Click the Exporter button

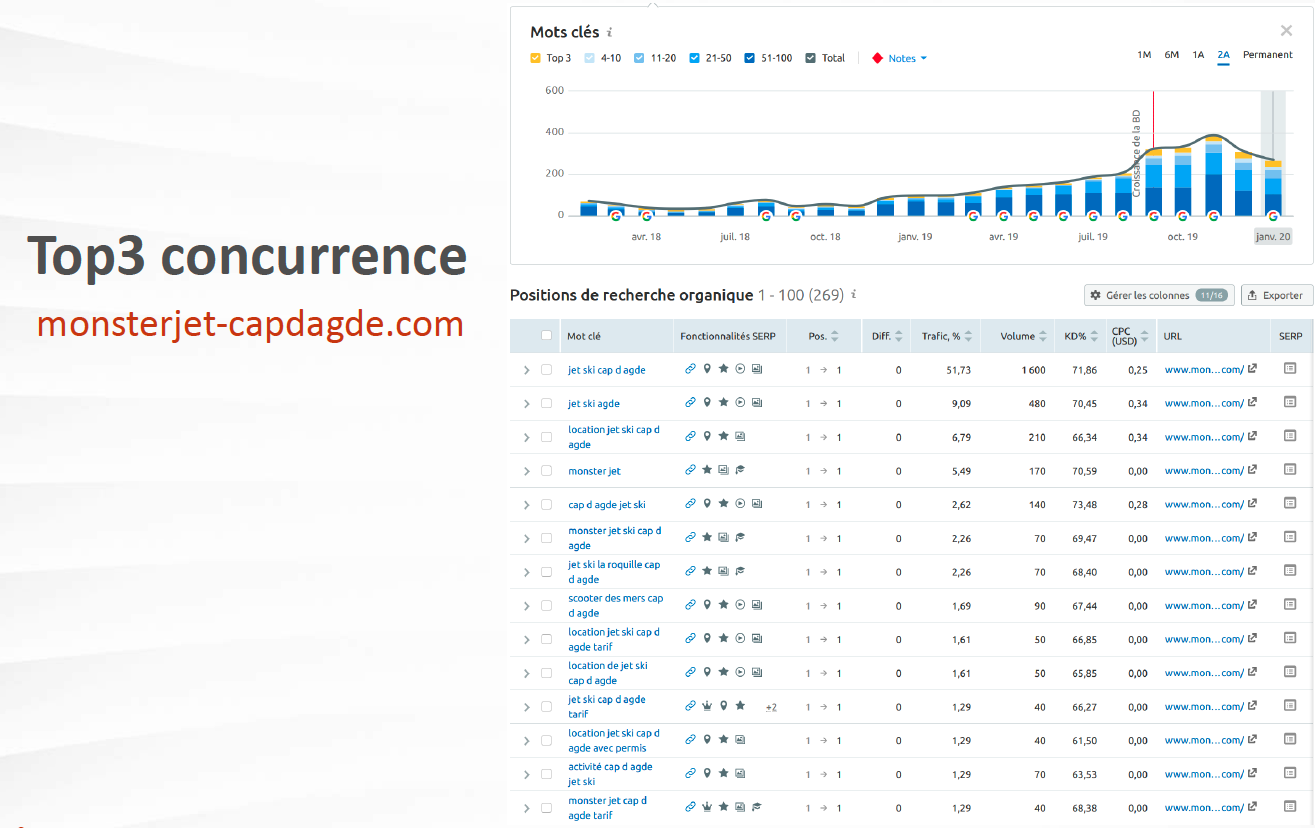point(1277,295)
